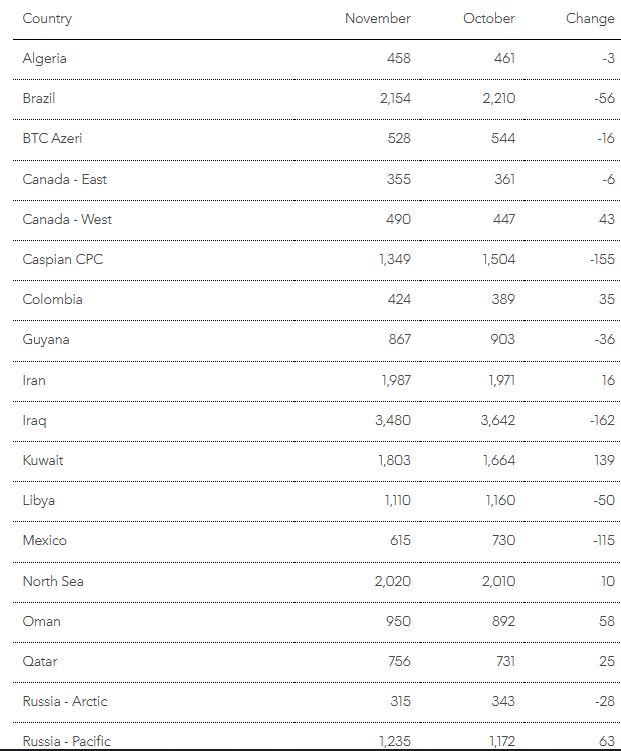Click the Caspian CPC country cell
Screen dimensions: 621x751
click(x=63, y=259)
